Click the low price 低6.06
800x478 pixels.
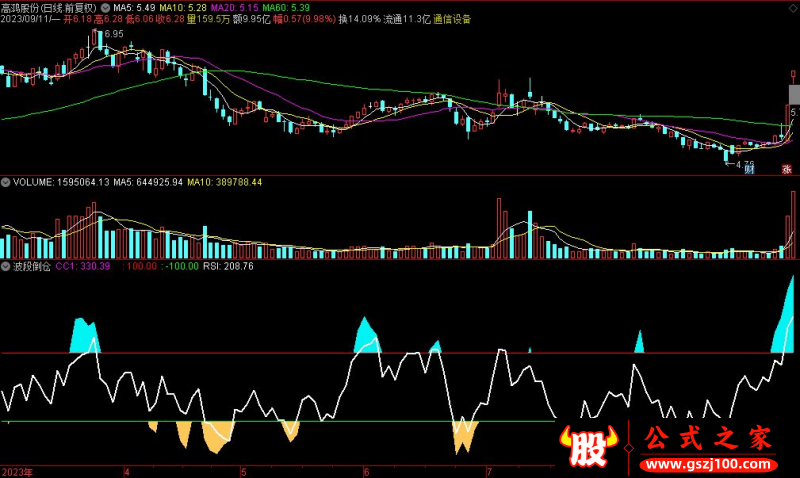[x=139, y=19]
